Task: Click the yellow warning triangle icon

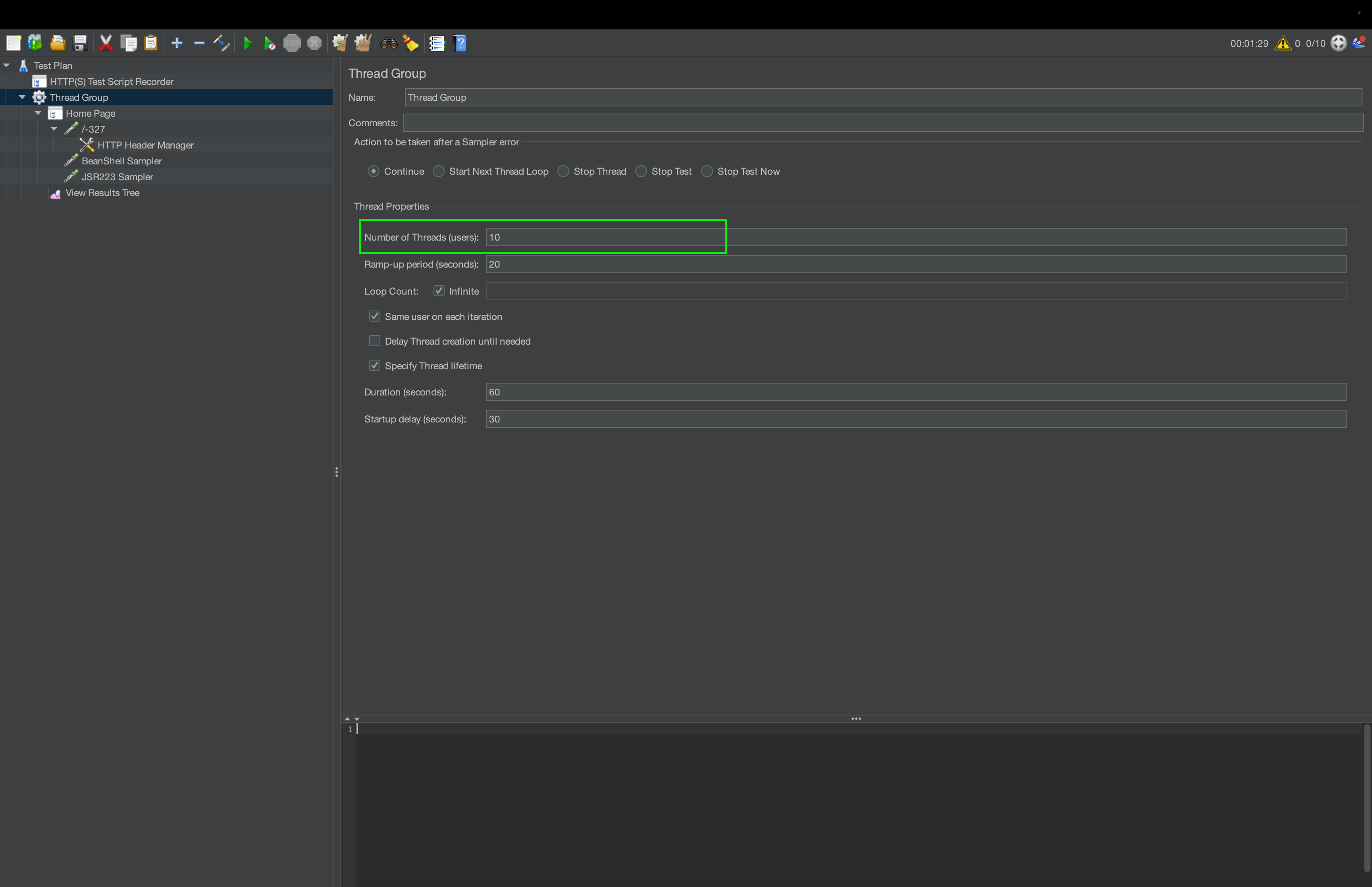Action: click(1283, 43)
